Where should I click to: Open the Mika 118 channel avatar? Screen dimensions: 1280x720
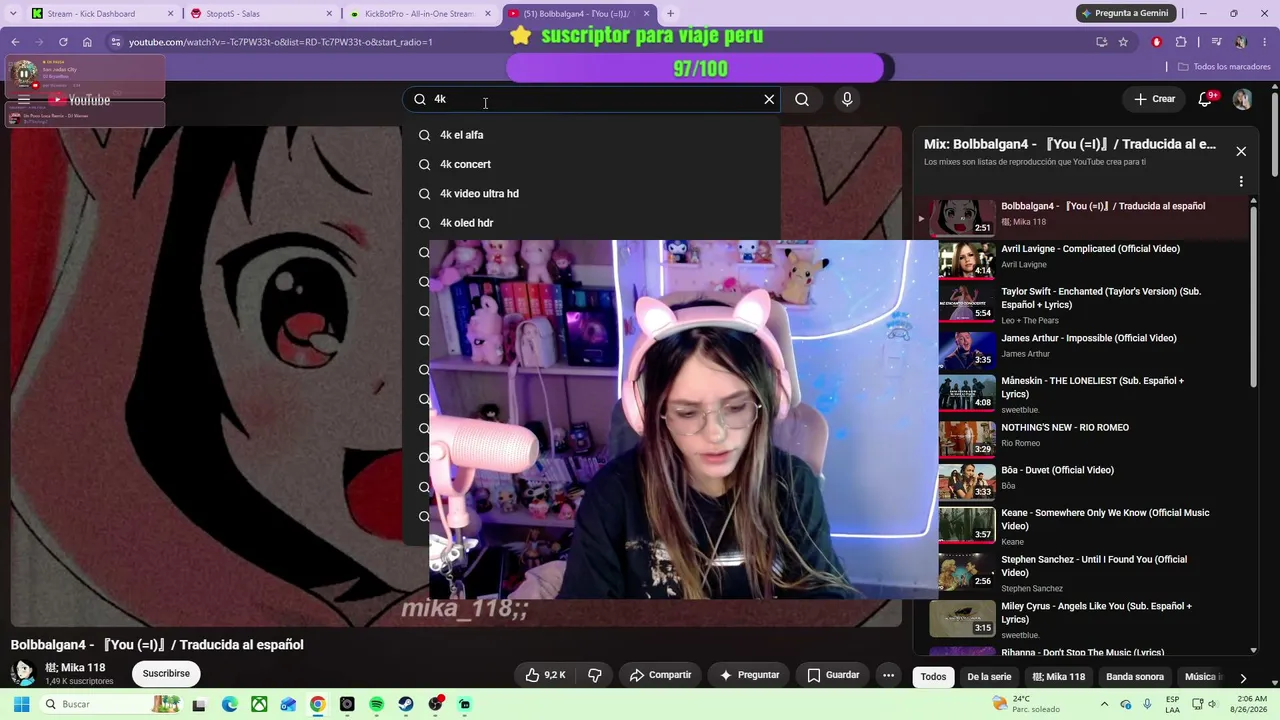click(x=24, y=673)
